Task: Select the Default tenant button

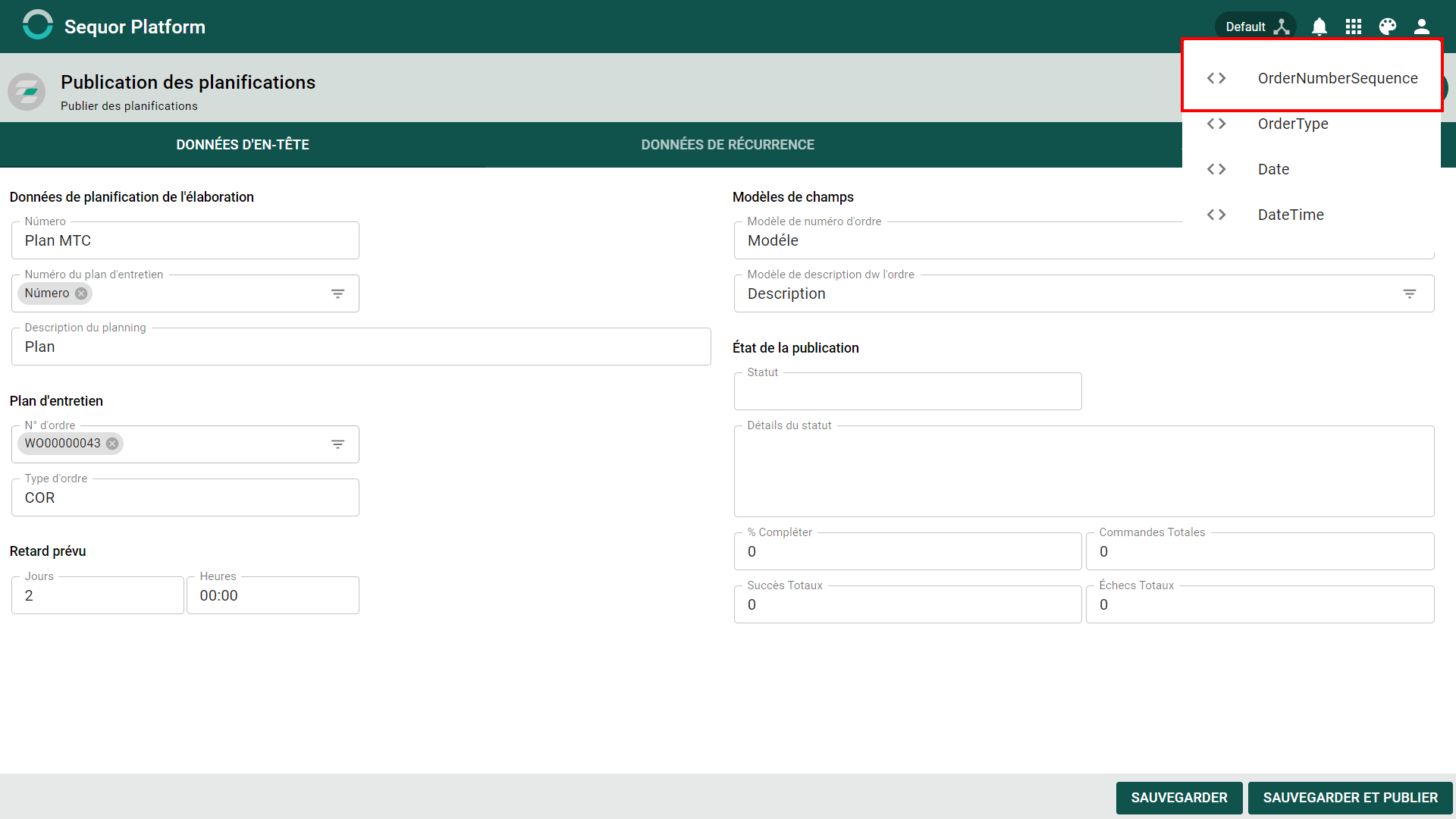Action: coord(1256,27)
